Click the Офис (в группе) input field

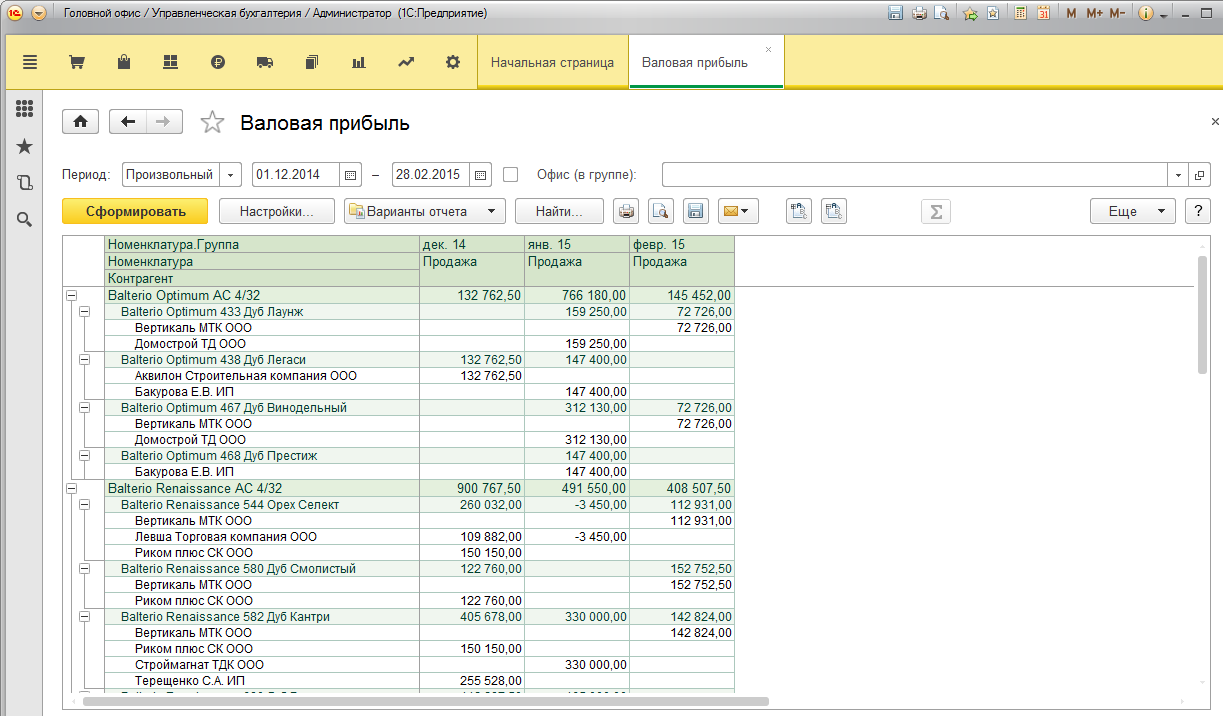point(915,174)
